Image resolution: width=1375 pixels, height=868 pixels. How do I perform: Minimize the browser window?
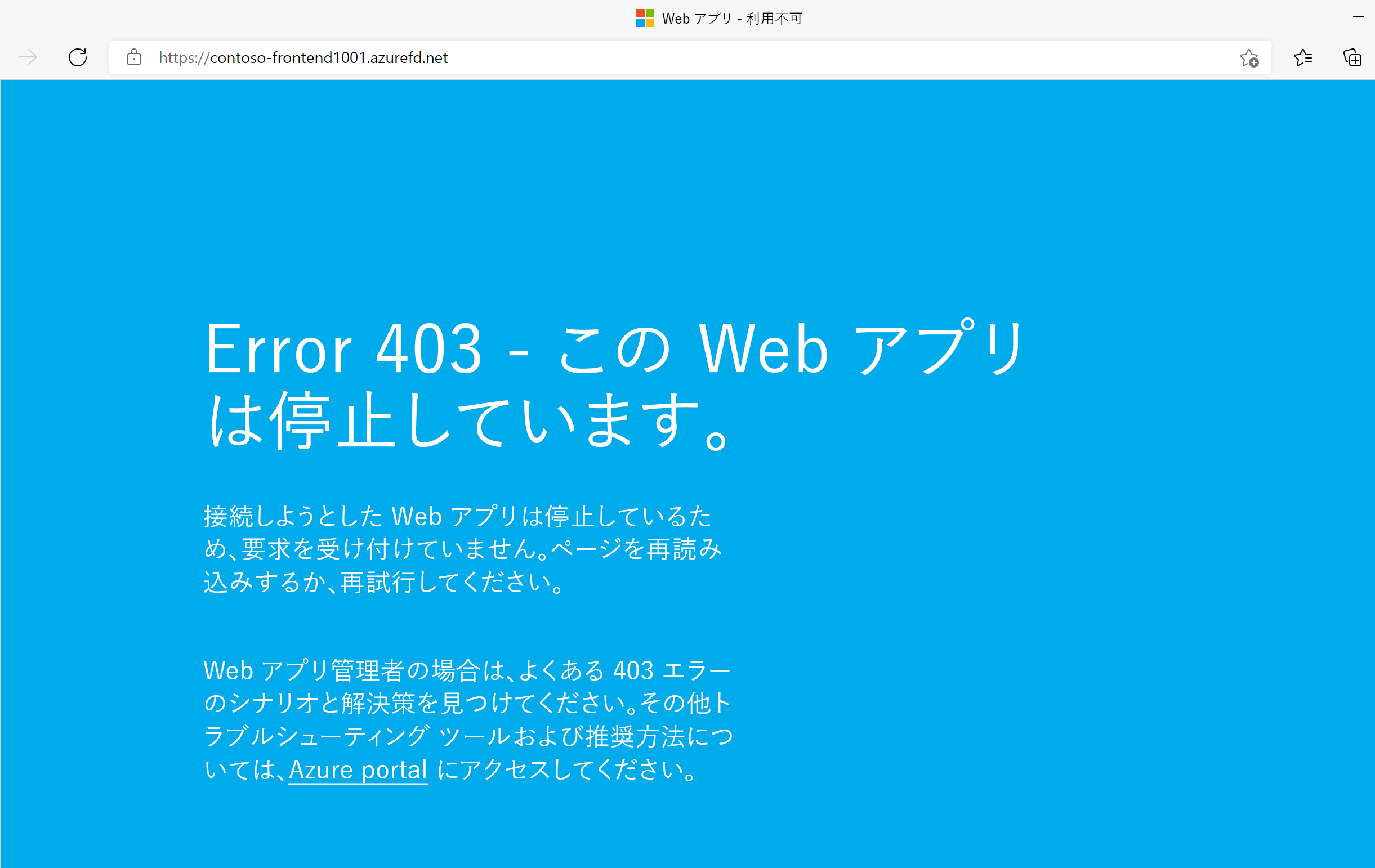pos(1359,17)
